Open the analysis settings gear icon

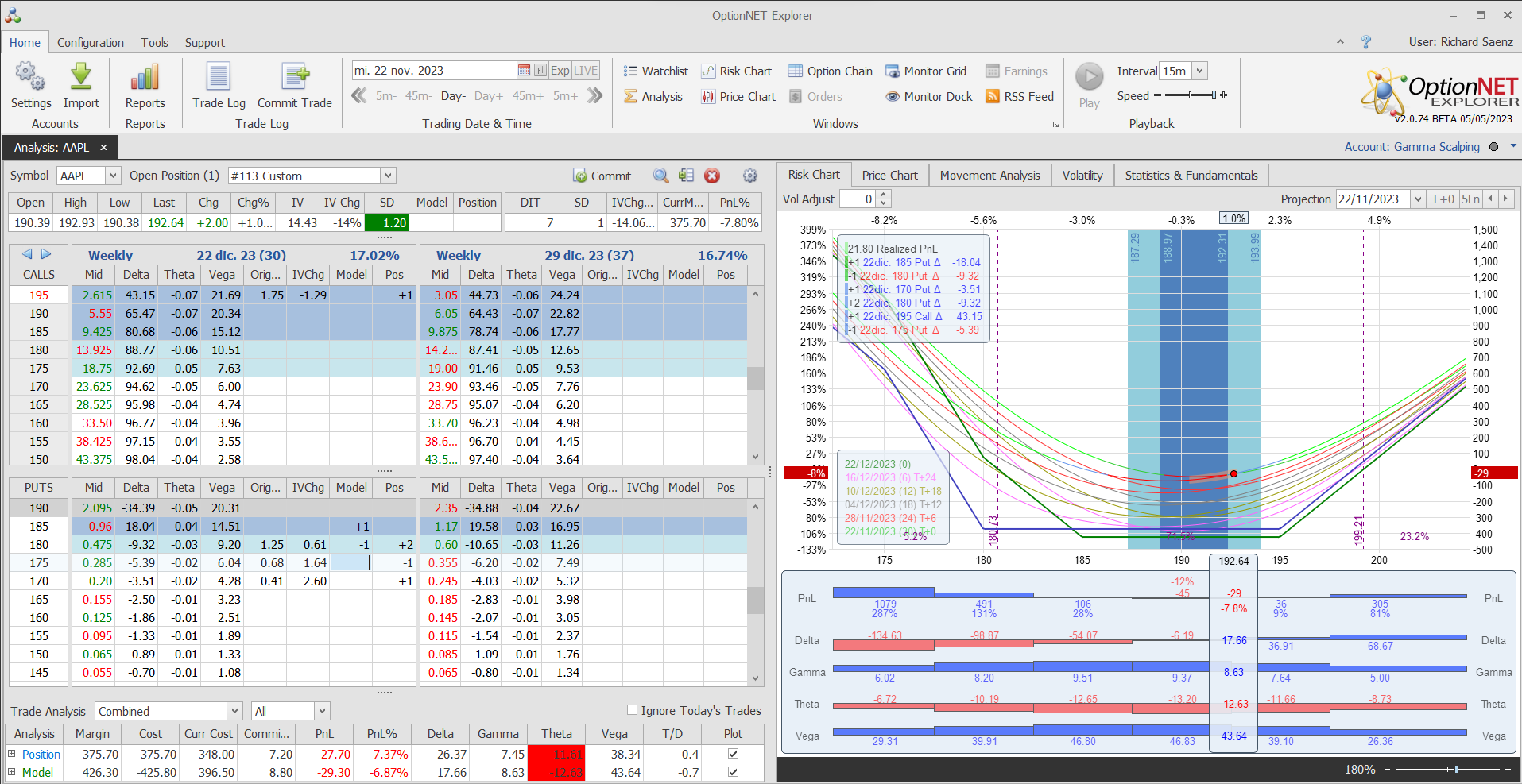[x=749, y=176]
